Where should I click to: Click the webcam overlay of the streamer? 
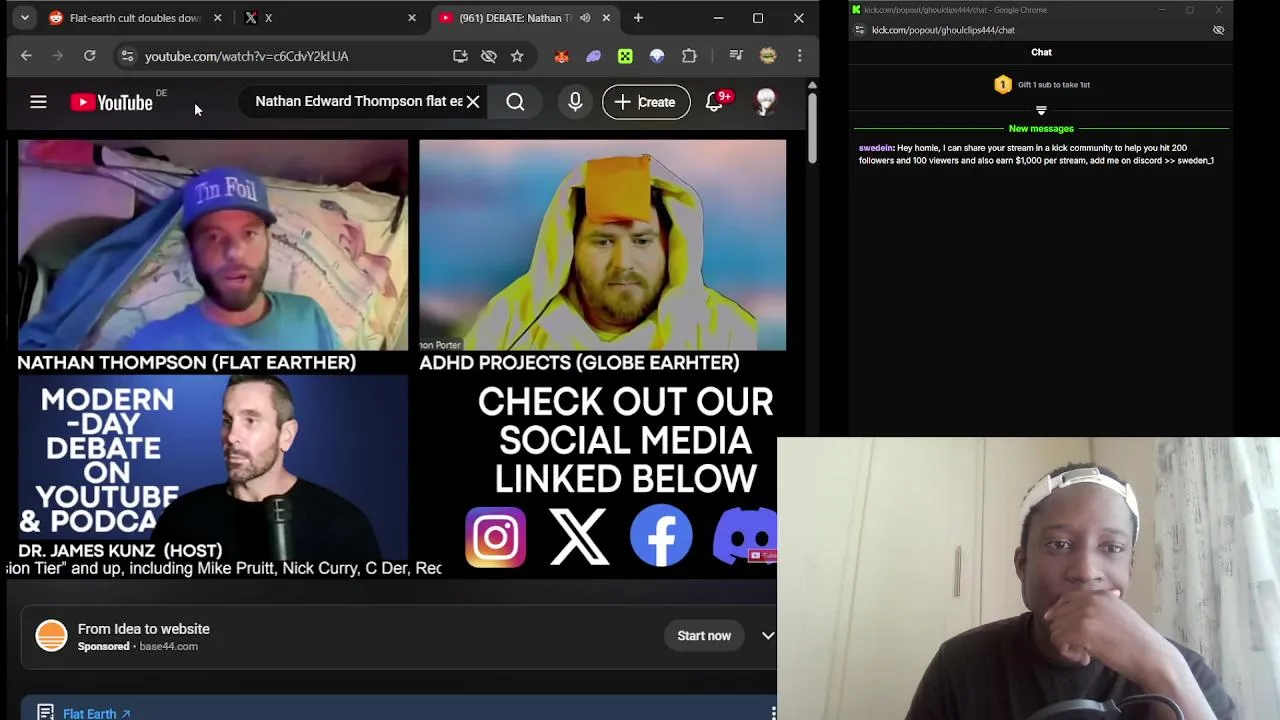pyautogui.click(x=1028, y=579)
